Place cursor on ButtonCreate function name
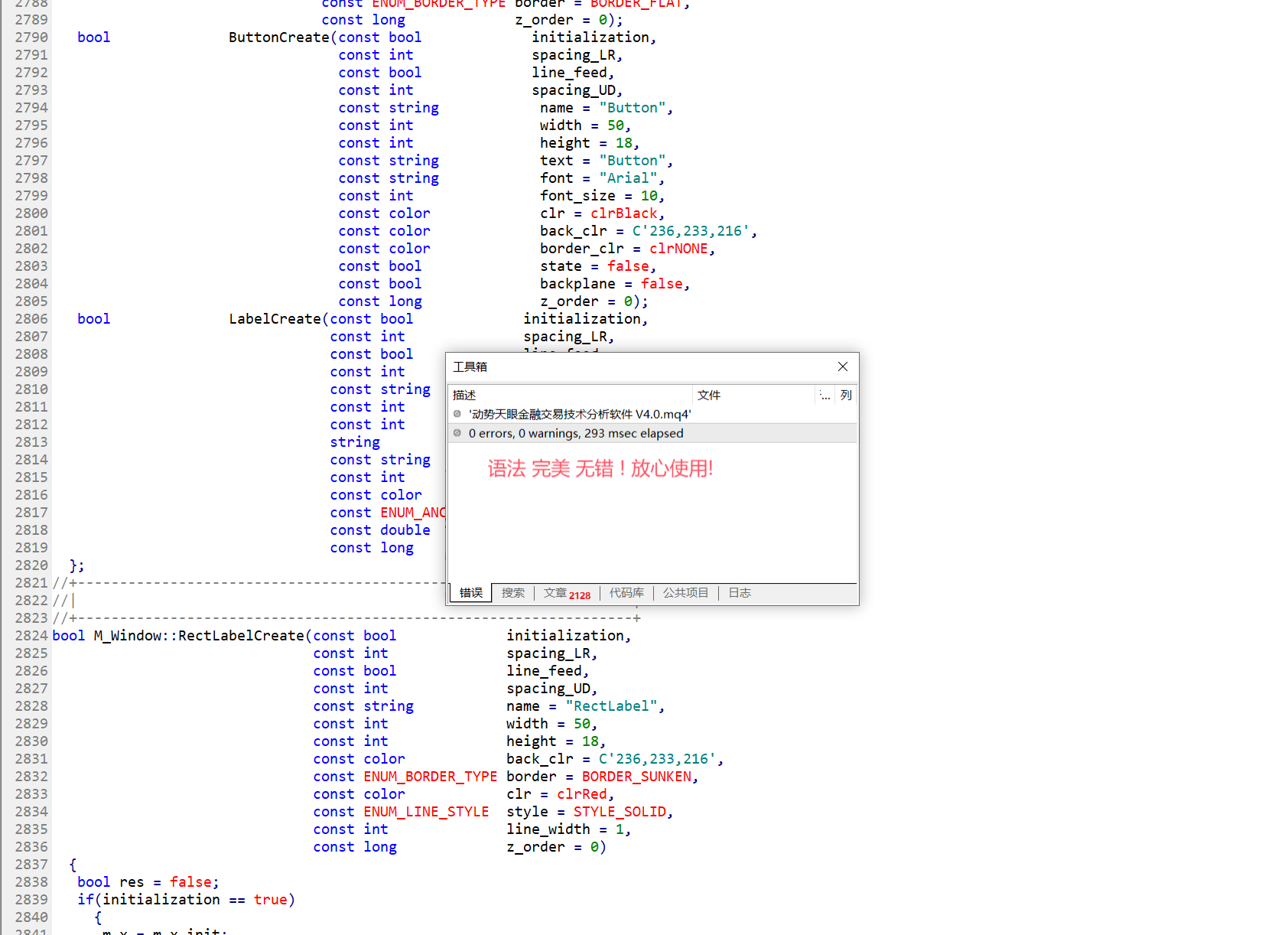The image size is (1288, 935). point(278,37)
